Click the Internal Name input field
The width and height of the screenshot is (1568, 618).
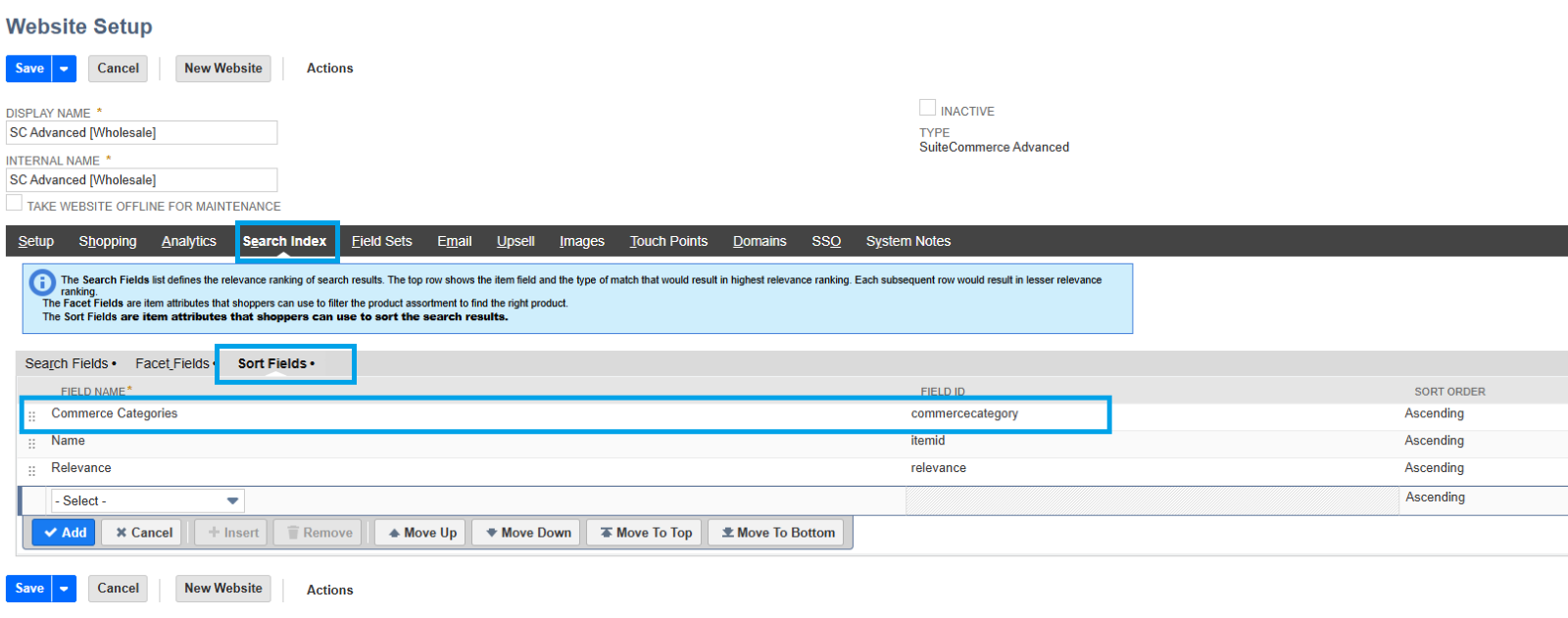click(x=142, y=180)
